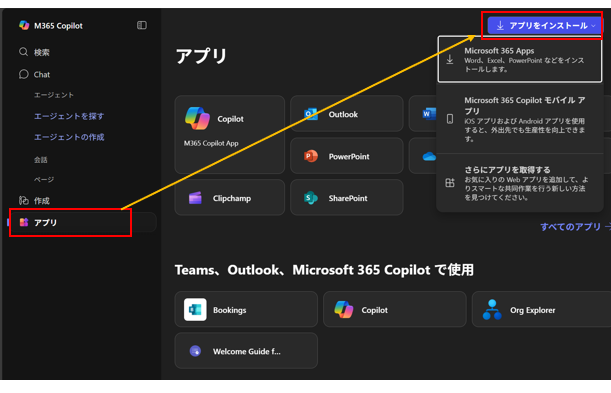Click the Clipchamp icon

(195, 198)
